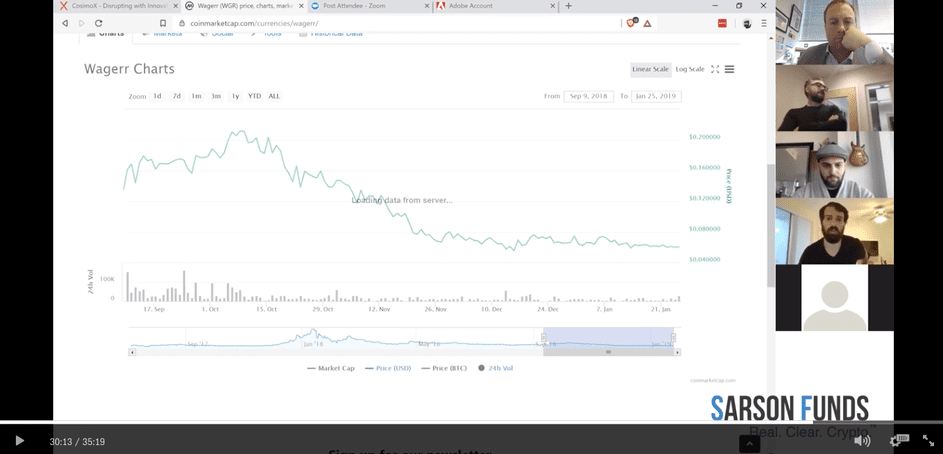Click the $0.200000 axis label
Image resolution: width=943 pixels, height=454 pixels.
click(x=704, y=137)
